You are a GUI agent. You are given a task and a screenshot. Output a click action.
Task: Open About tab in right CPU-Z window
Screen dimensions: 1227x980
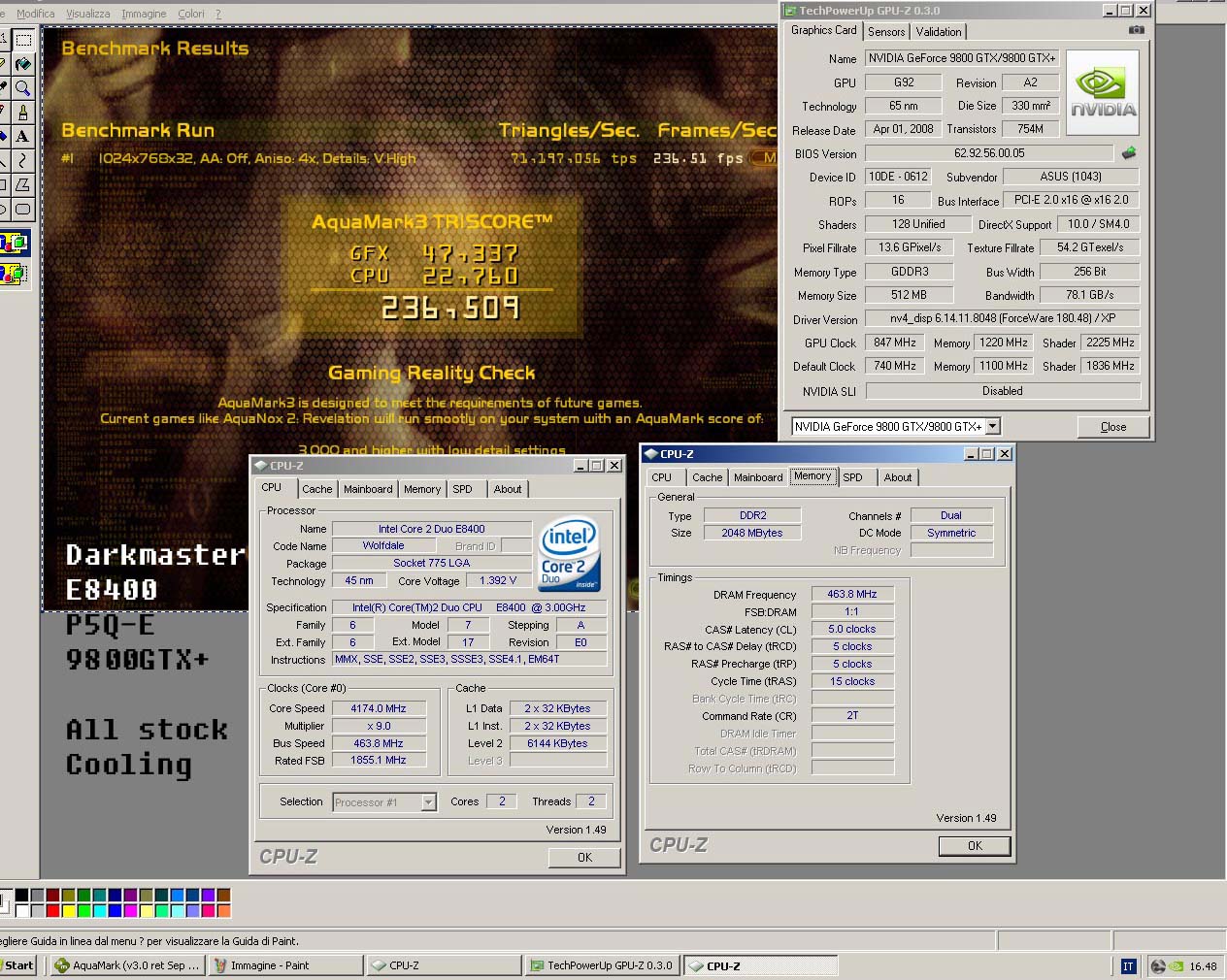click(x=898, y=477)
